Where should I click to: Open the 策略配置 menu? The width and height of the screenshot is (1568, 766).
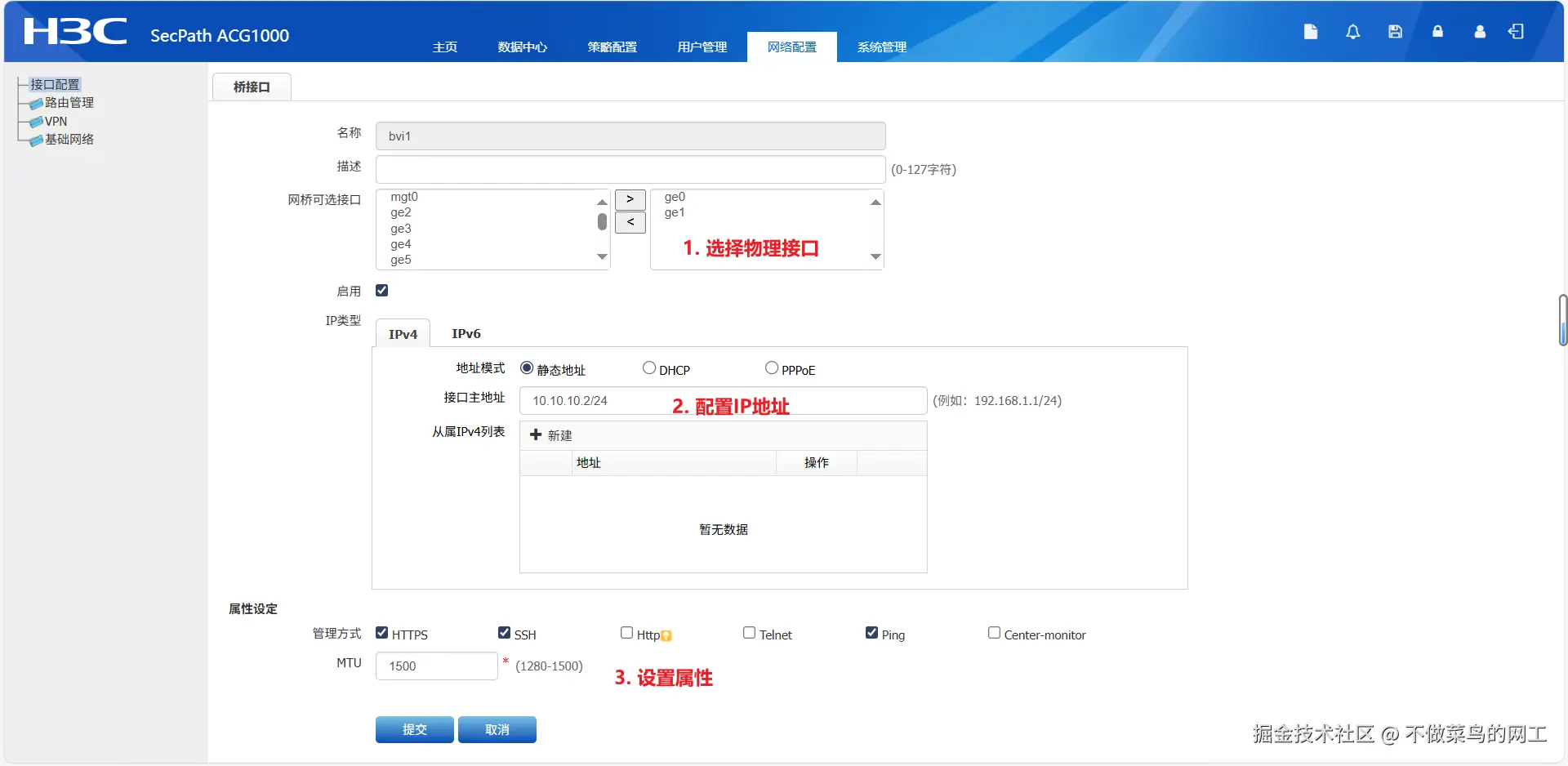pos(612,47)
